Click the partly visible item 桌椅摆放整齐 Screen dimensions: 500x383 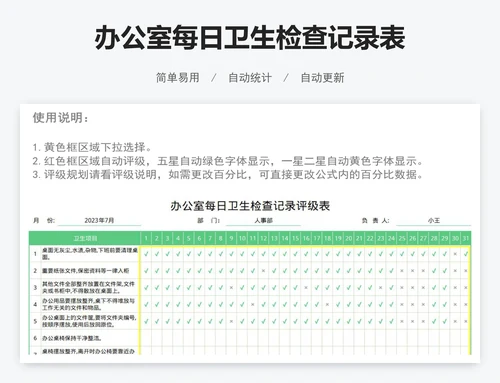88,351
